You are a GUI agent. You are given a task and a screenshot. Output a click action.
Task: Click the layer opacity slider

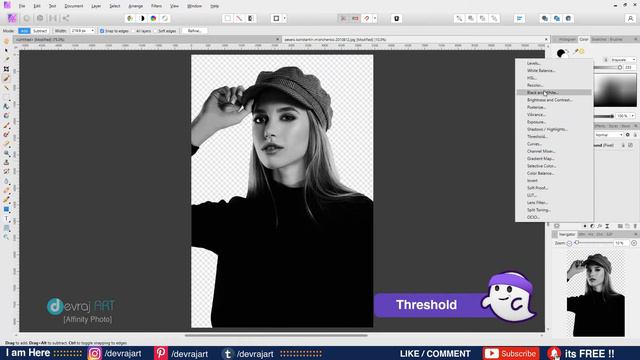coord(604,116)
